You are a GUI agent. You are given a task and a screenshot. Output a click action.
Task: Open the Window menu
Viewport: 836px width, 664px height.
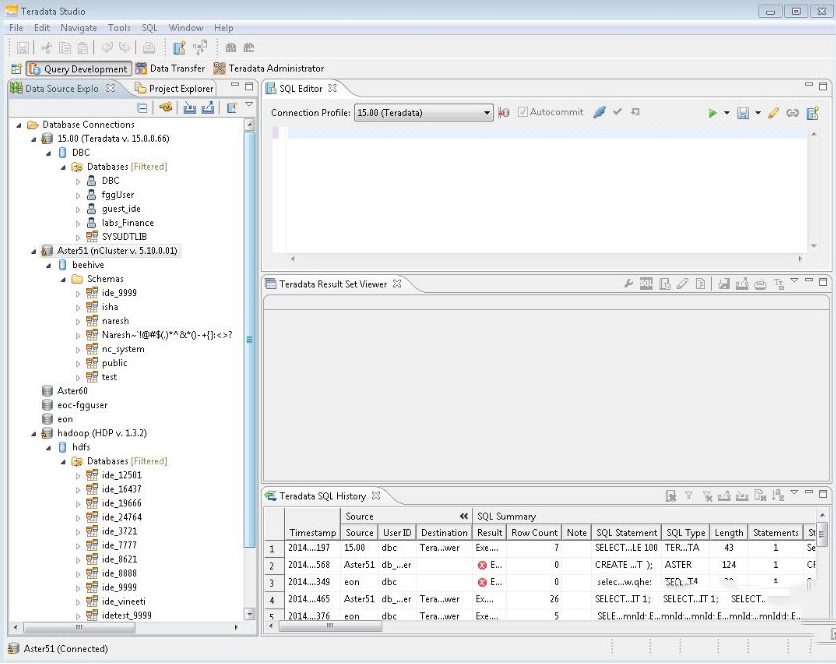(186, 28)
